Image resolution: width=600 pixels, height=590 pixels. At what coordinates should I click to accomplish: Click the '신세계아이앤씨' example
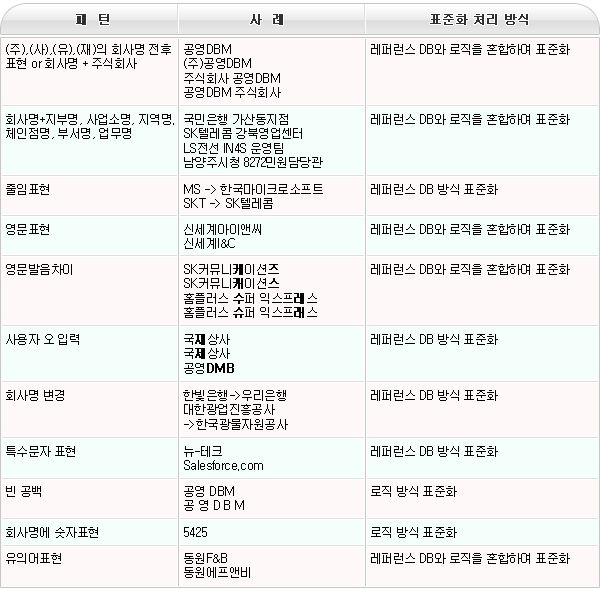222,230
